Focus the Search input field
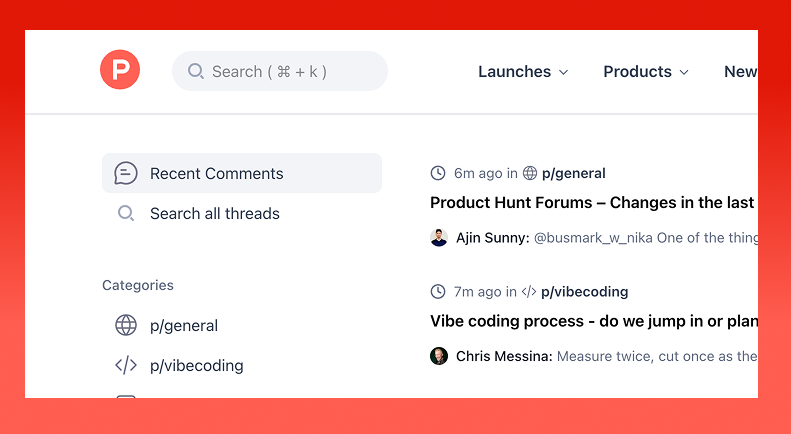 point(290,72)
